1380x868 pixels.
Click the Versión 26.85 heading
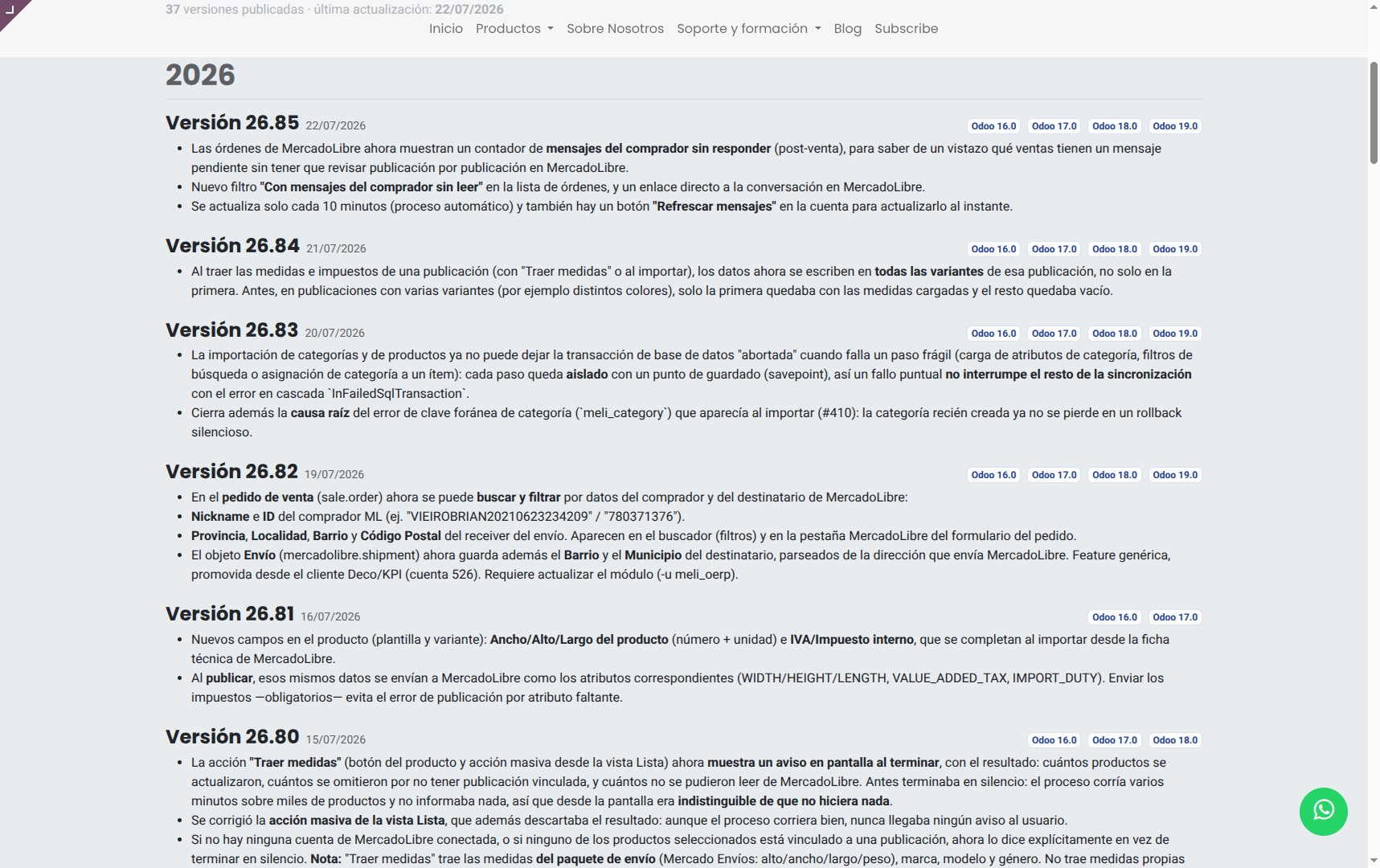232,123
